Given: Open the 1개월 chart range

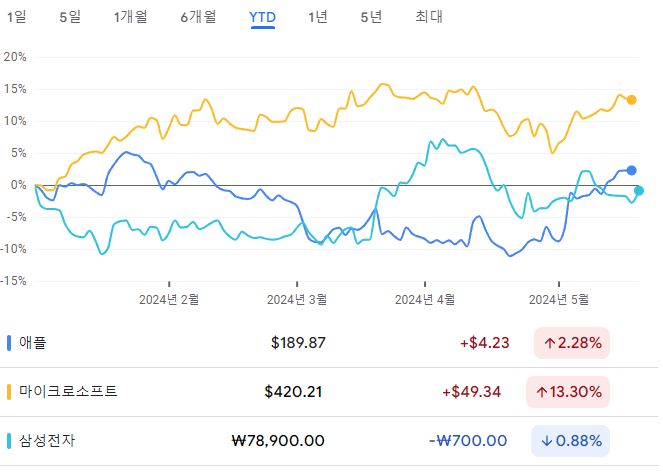Looking at the screenshot, I should click(x=130, y=17).
